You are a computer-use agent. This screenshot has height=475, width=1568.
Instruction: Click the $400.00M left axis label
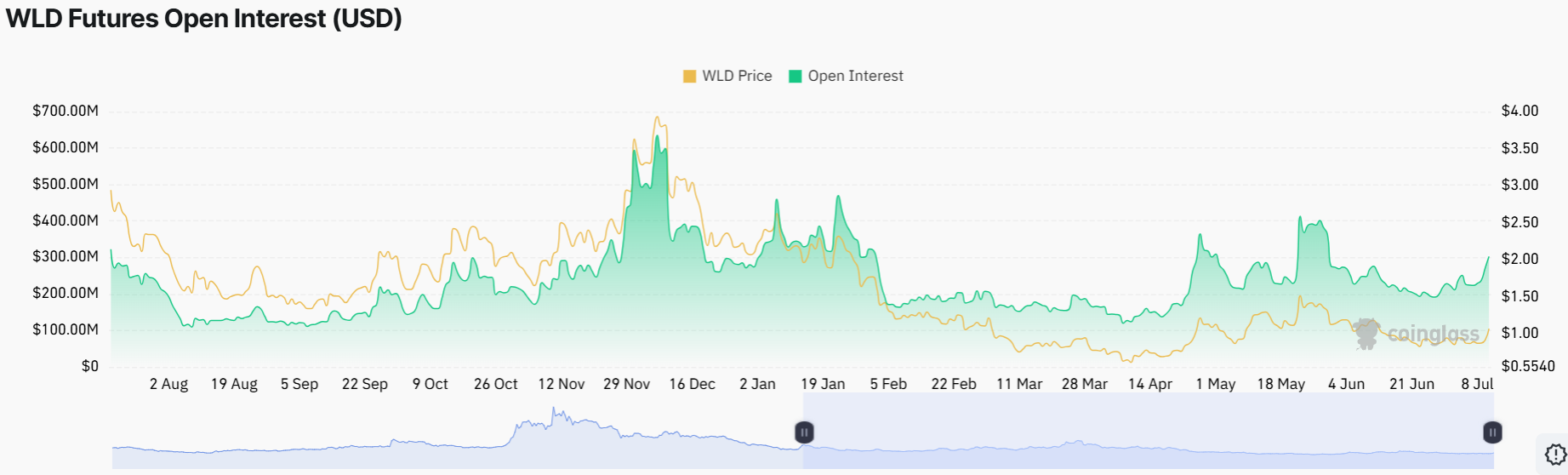click(66, 220)
